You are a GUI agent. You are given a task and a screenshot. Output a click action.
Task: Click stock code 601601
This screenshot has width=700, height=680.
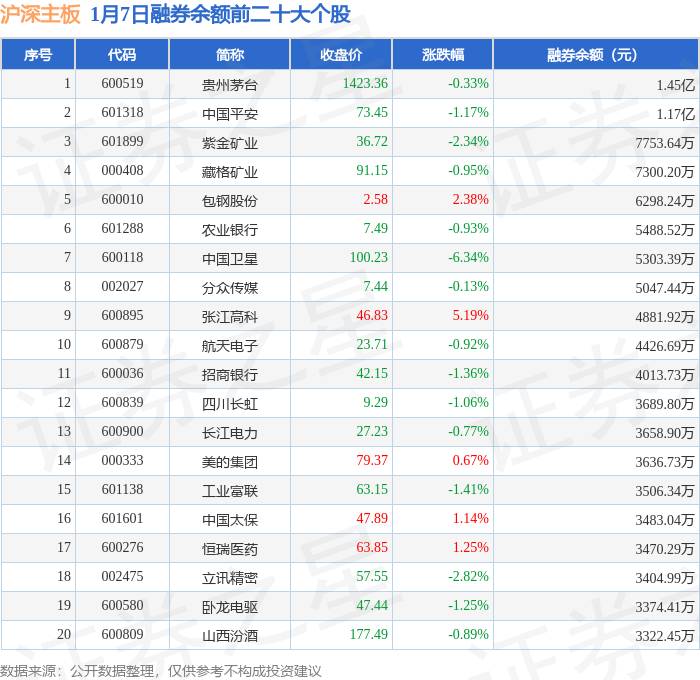tap(122, 518)
